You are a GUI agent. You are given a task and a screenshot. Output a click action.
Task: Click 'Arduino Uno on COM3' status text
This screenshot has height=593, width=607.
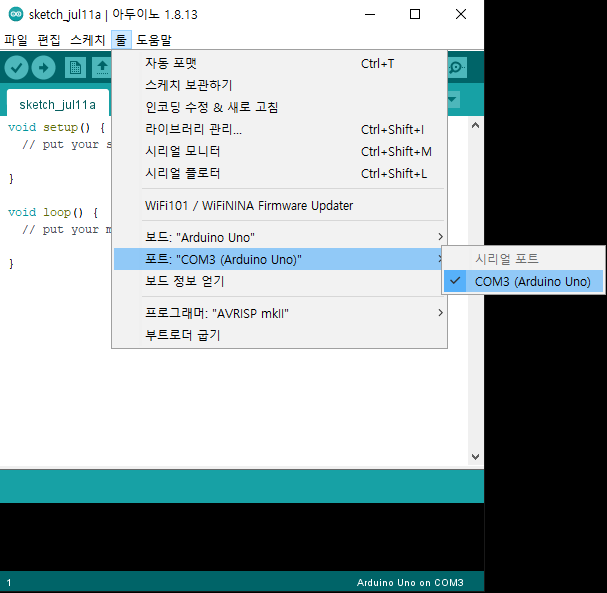pos(410,582)
